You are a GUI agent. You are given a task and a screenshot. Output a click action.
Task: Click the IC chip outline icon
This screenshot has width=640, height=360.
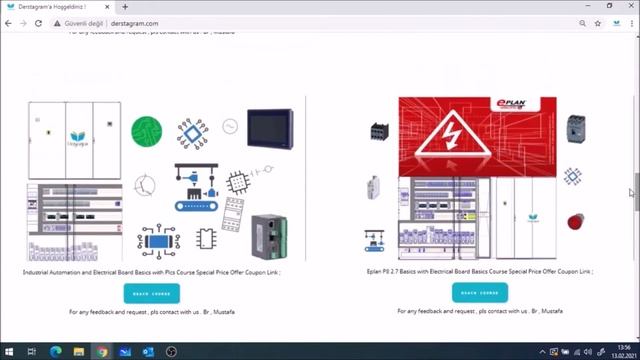point(206,239)
